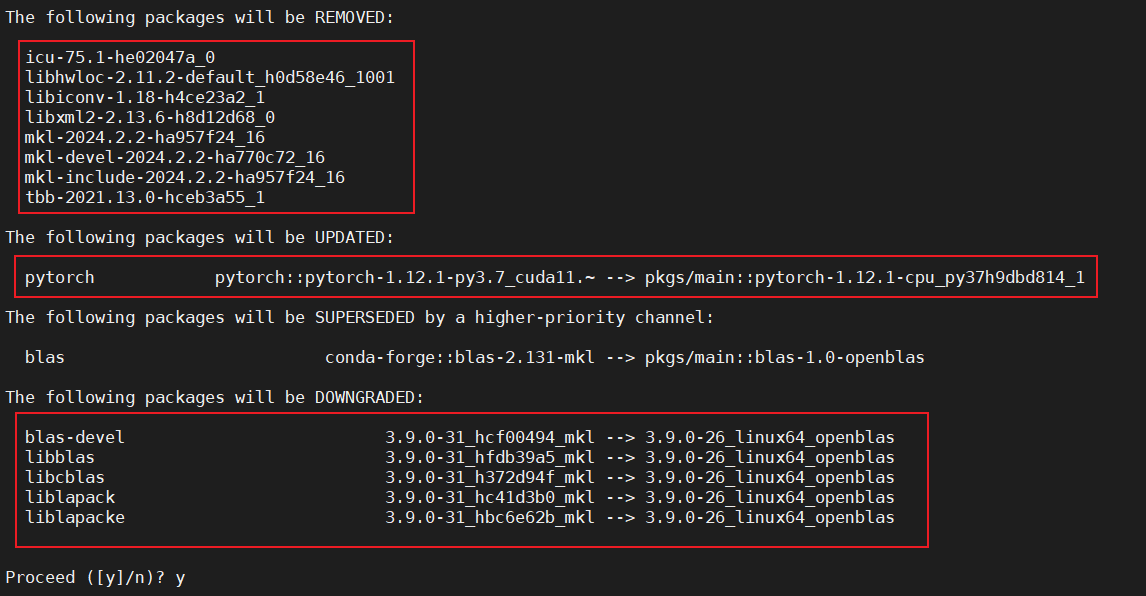Click the libxml2-2.13.6-h8d12d68_0 text

tap(150, 117)
